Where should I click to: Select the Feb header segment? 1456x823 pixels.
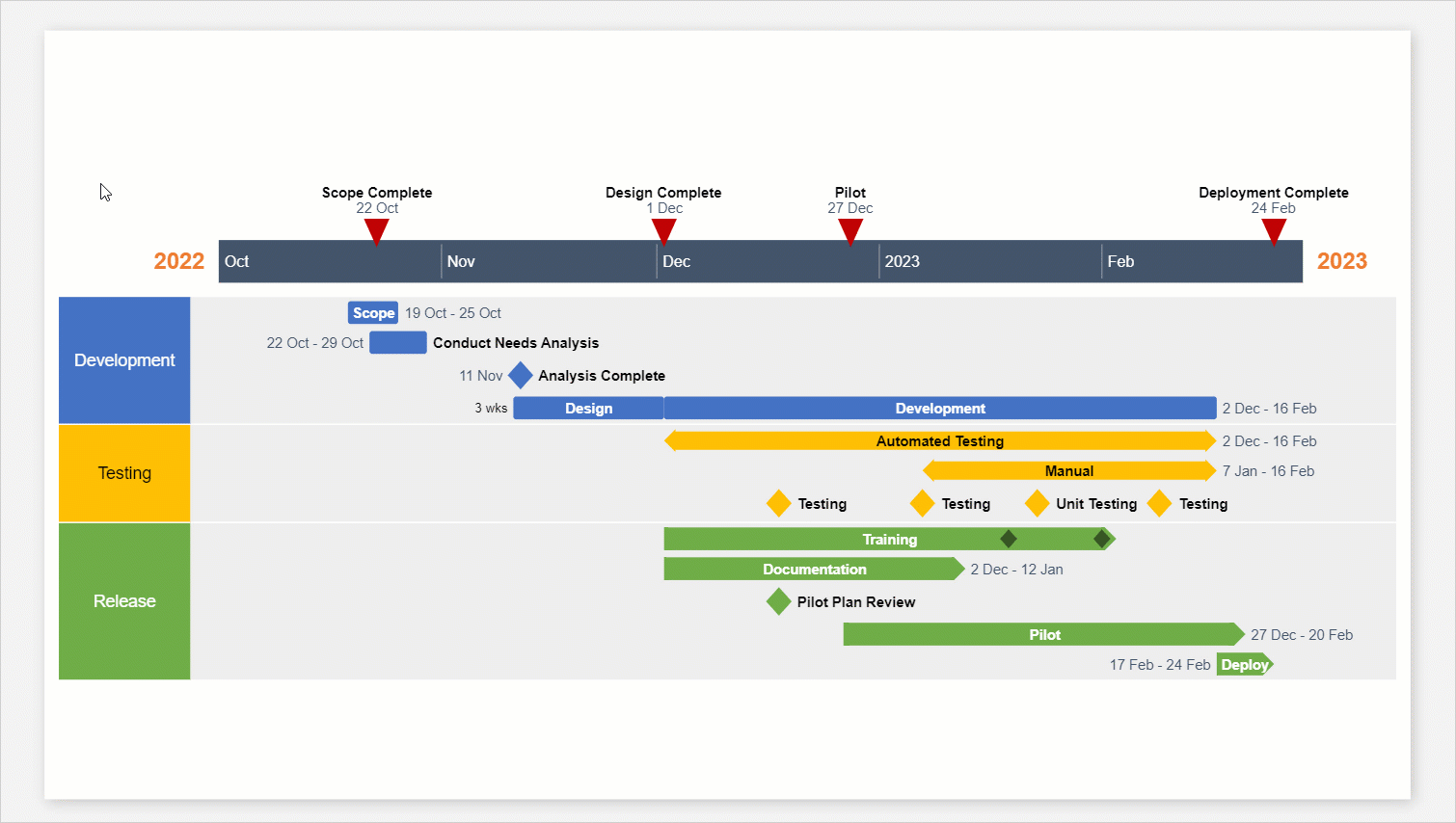(1200, 261)
